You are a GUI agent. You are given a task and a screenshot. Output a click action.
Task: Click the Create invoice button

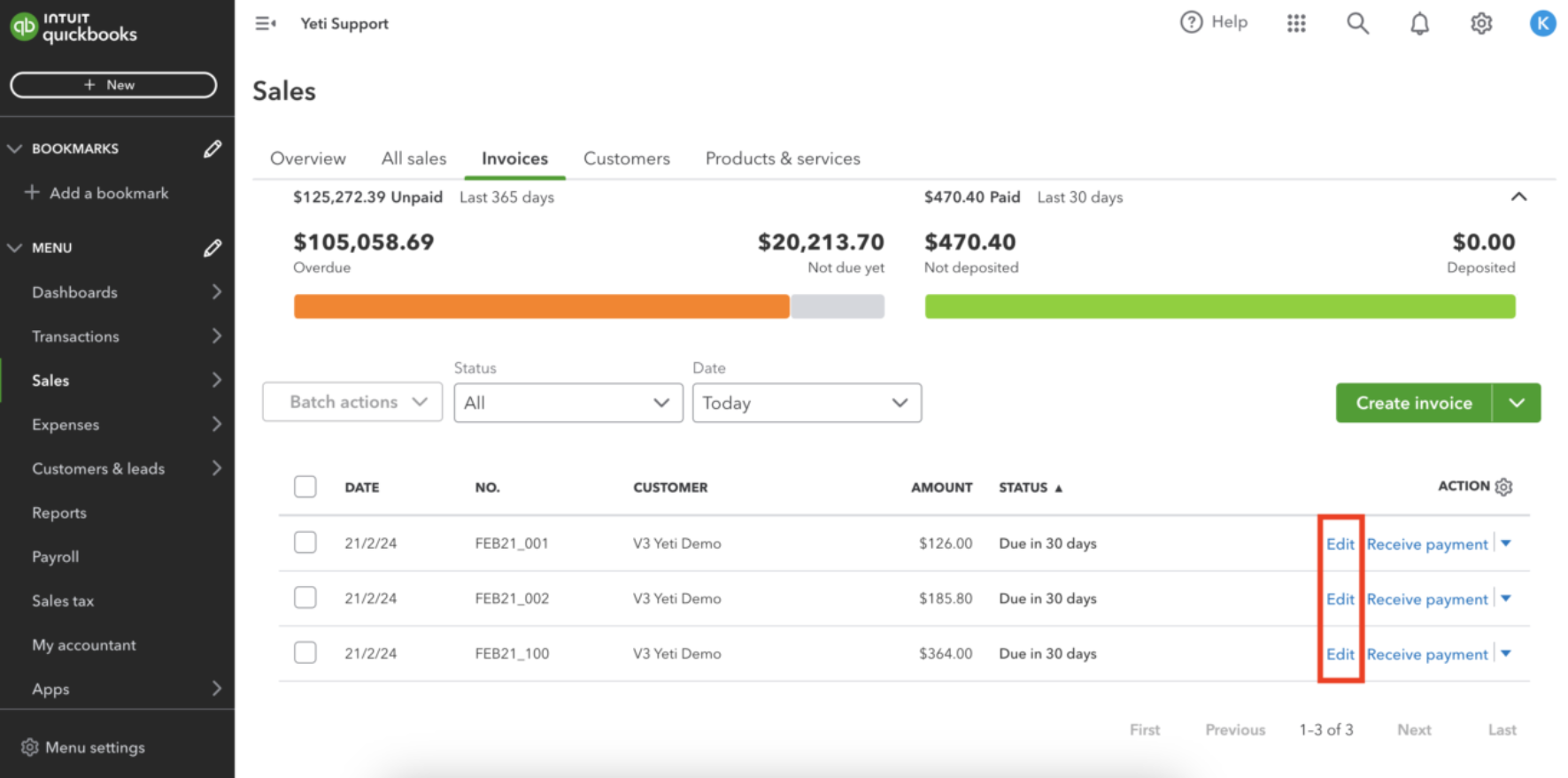pyautogui.click(x=1413, y=403)
